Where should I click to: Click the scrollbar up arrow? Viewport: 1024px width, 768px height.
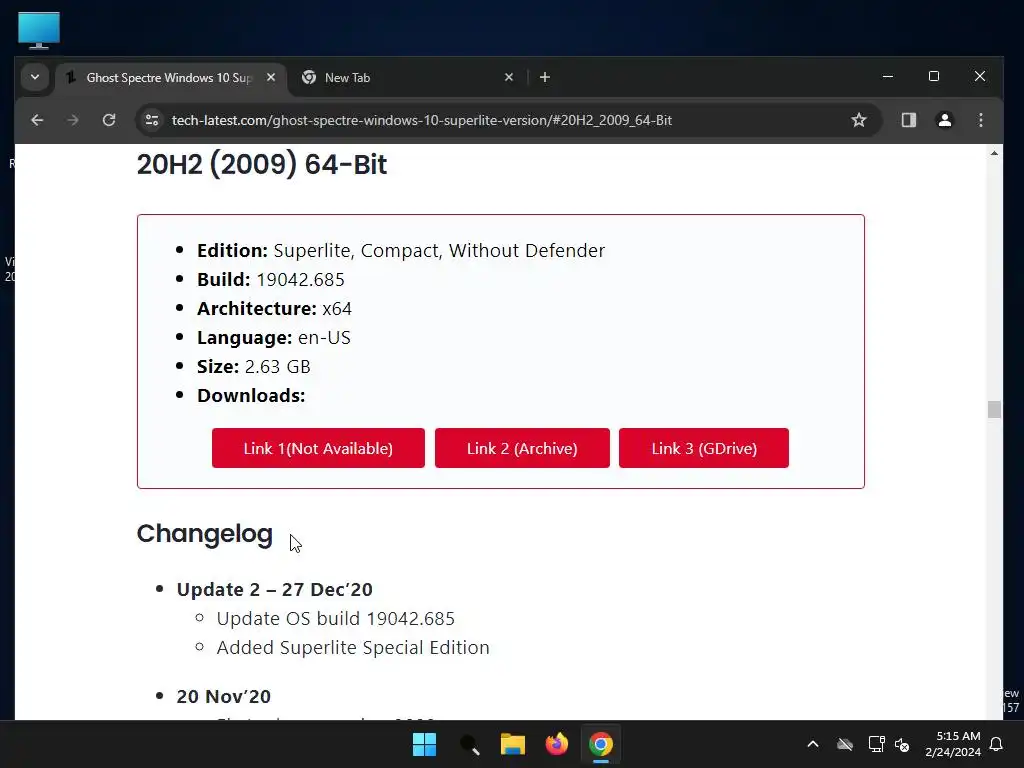point(994,153)
